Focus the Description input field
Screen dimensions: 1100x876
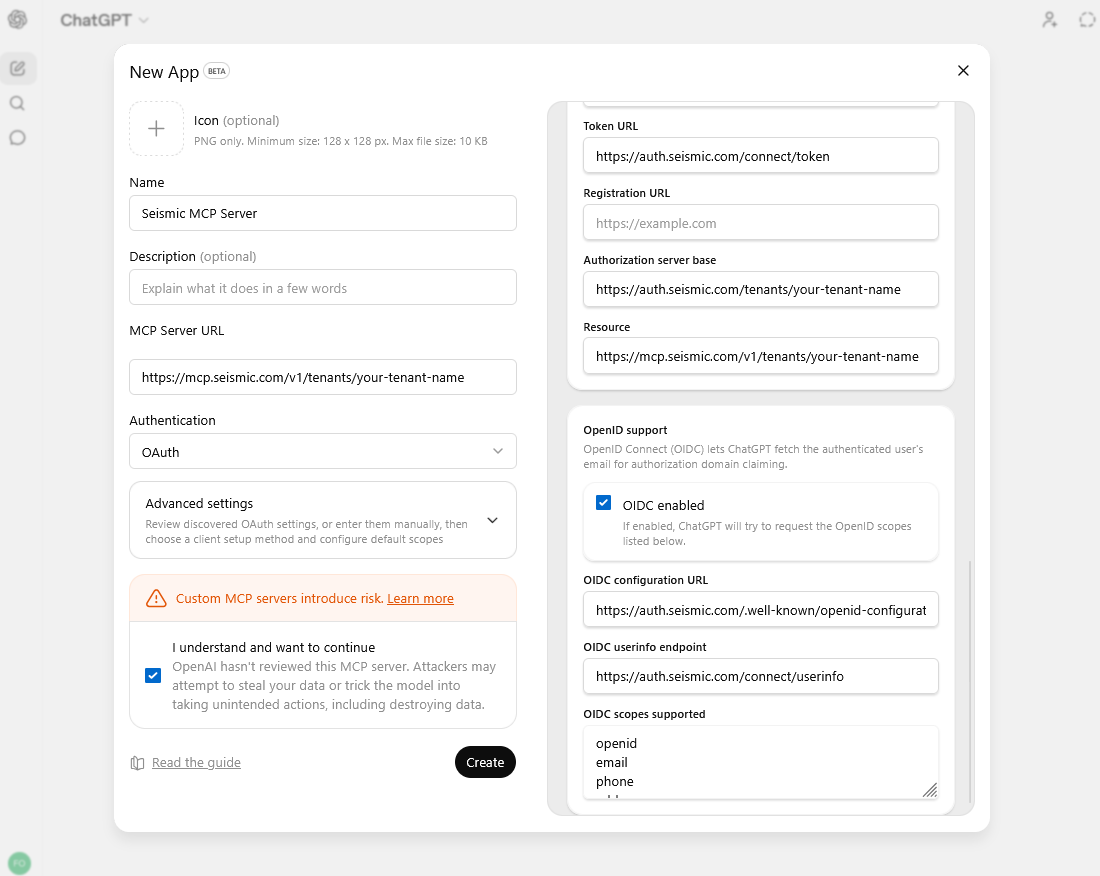(x=323, y=288)
